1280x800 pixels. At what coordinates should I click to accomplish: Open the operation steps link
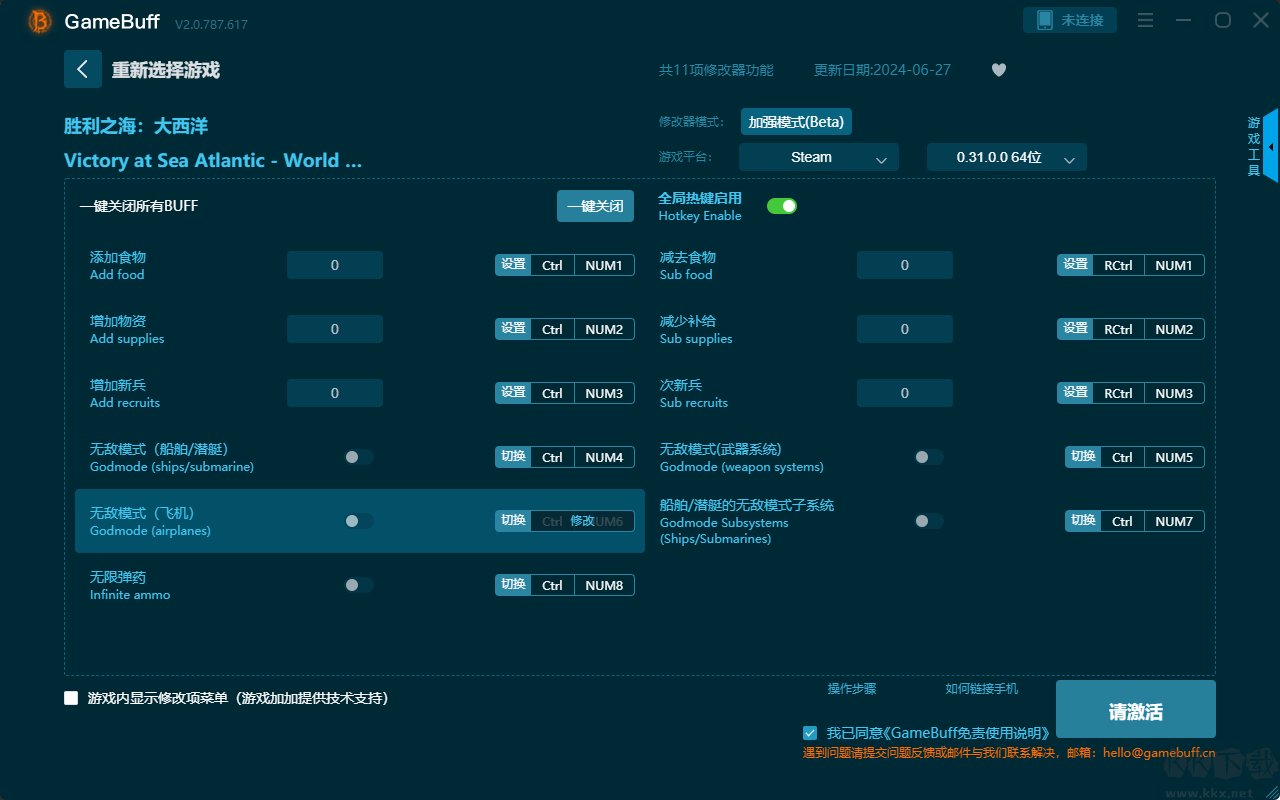pos(851,688)
